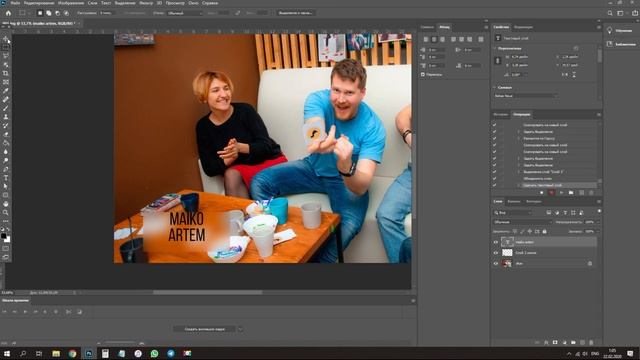Select the Eyedropper tool

[x=6, y=91]
